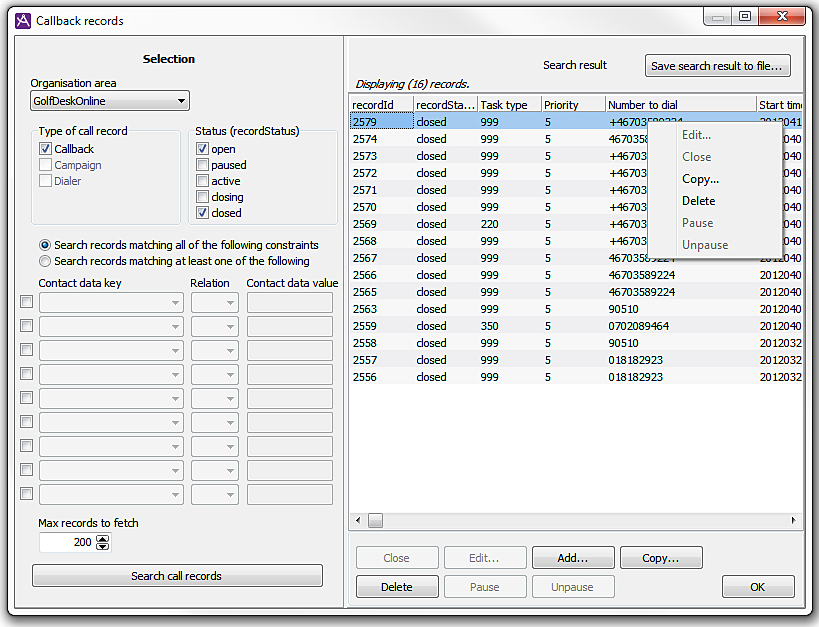Choose Copy... from the context menu
This screenshot has height=627, width=819.
700,179
